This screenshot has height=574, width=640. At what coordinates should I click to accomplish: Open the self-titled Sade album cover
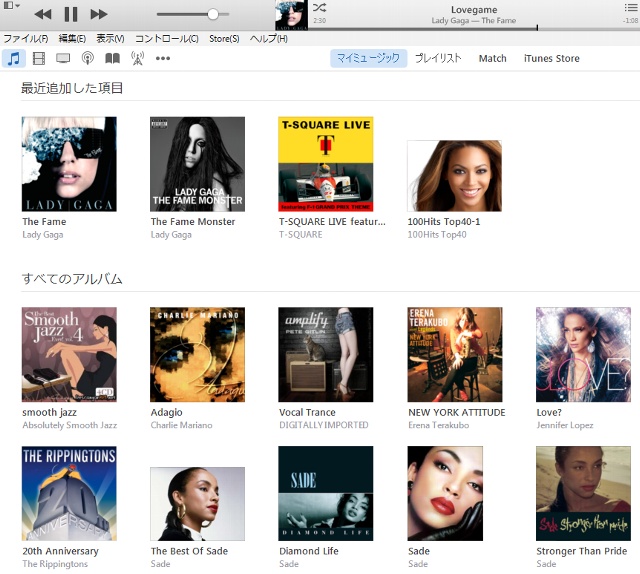pos(445,494)
